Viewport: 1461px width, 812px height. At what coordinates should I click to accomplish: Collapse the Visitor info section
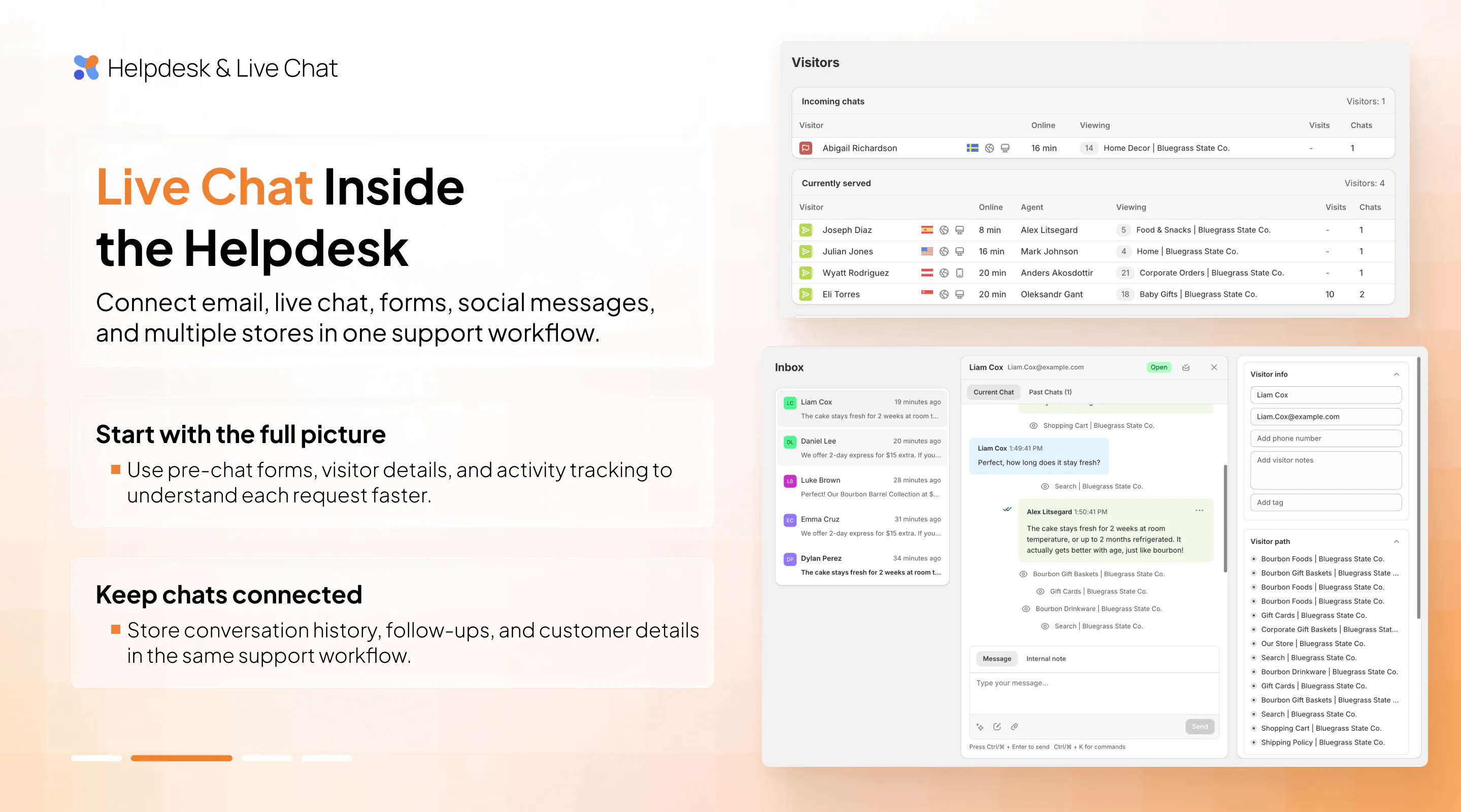[1397, 374]
